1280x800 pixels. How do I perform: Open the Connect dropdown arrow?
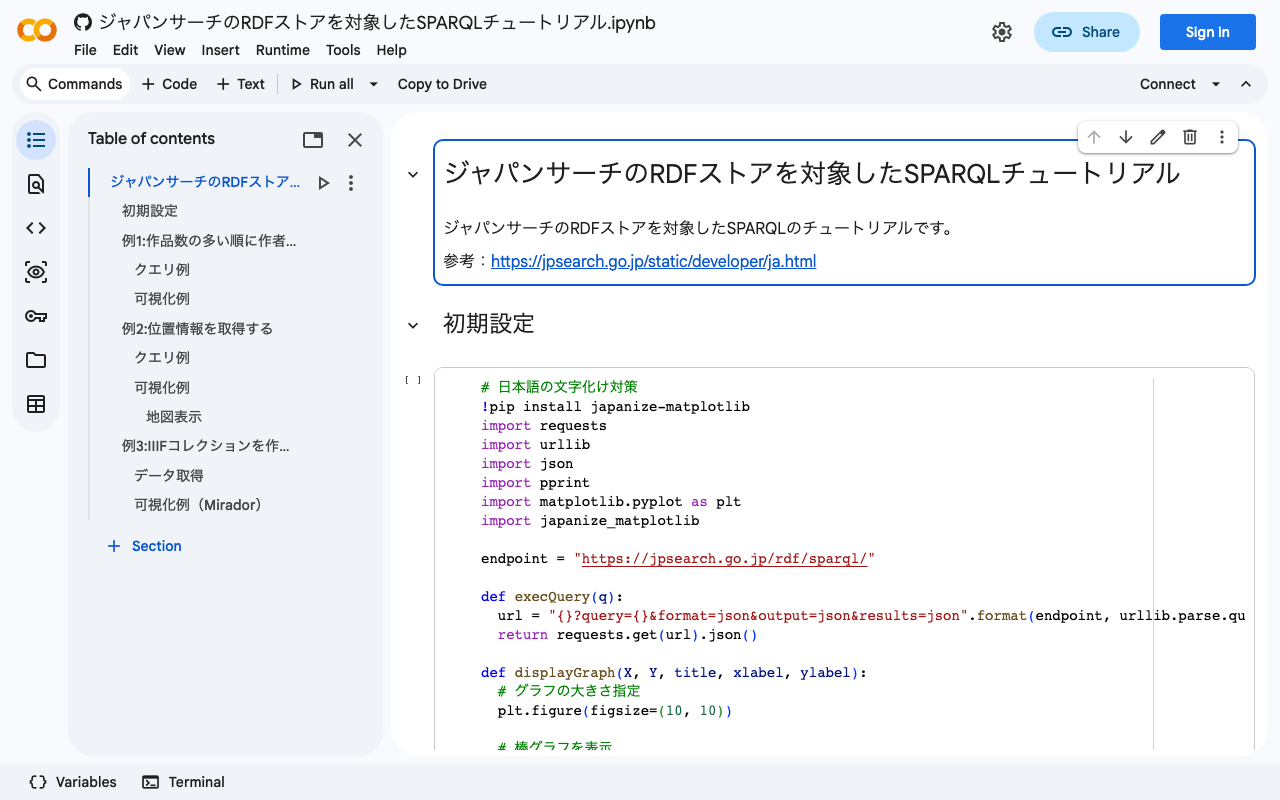tap(1215, 84)
